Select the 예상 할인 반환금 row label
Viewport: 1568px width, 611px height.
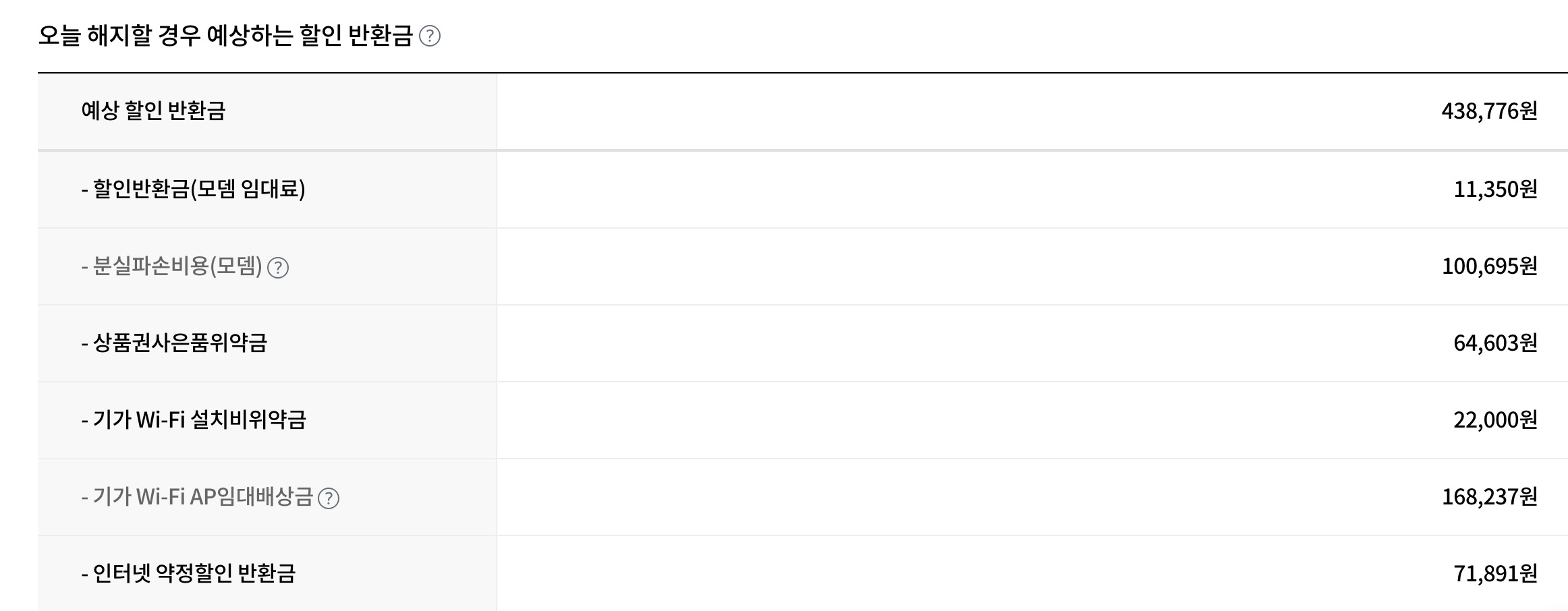[x=153, y=111]
